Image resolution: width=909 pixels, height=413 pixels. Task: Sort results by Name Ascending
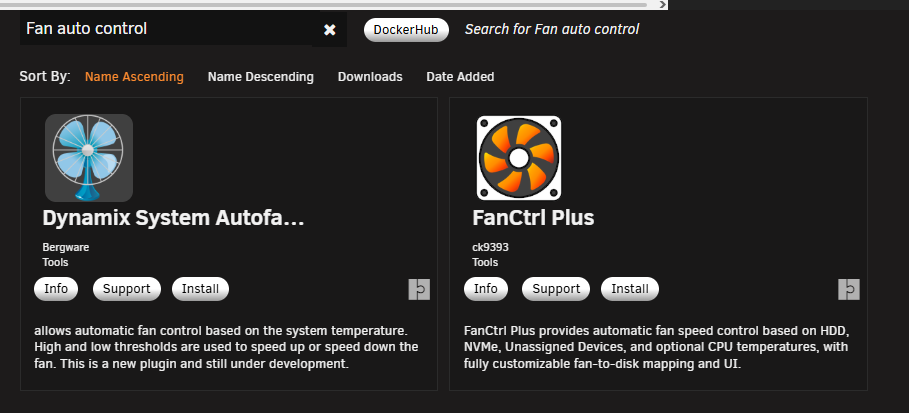point(134,77)
